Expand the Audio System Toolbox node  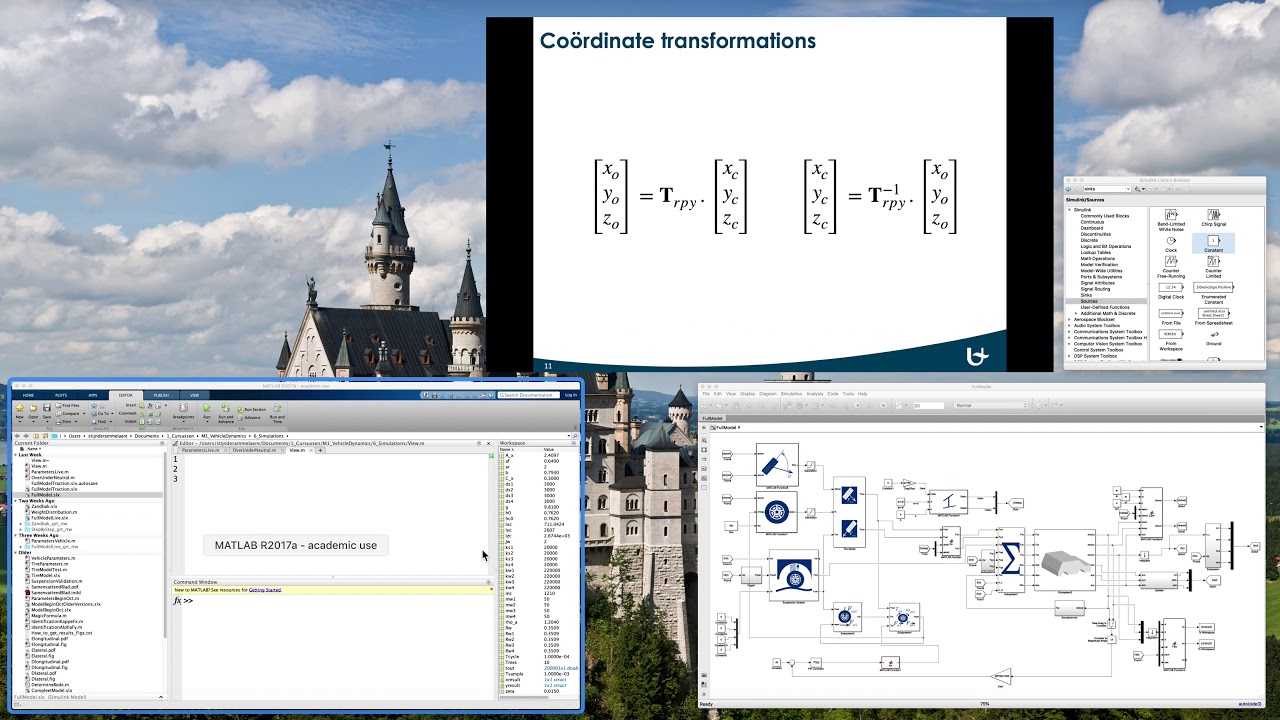pos(1069,326)
